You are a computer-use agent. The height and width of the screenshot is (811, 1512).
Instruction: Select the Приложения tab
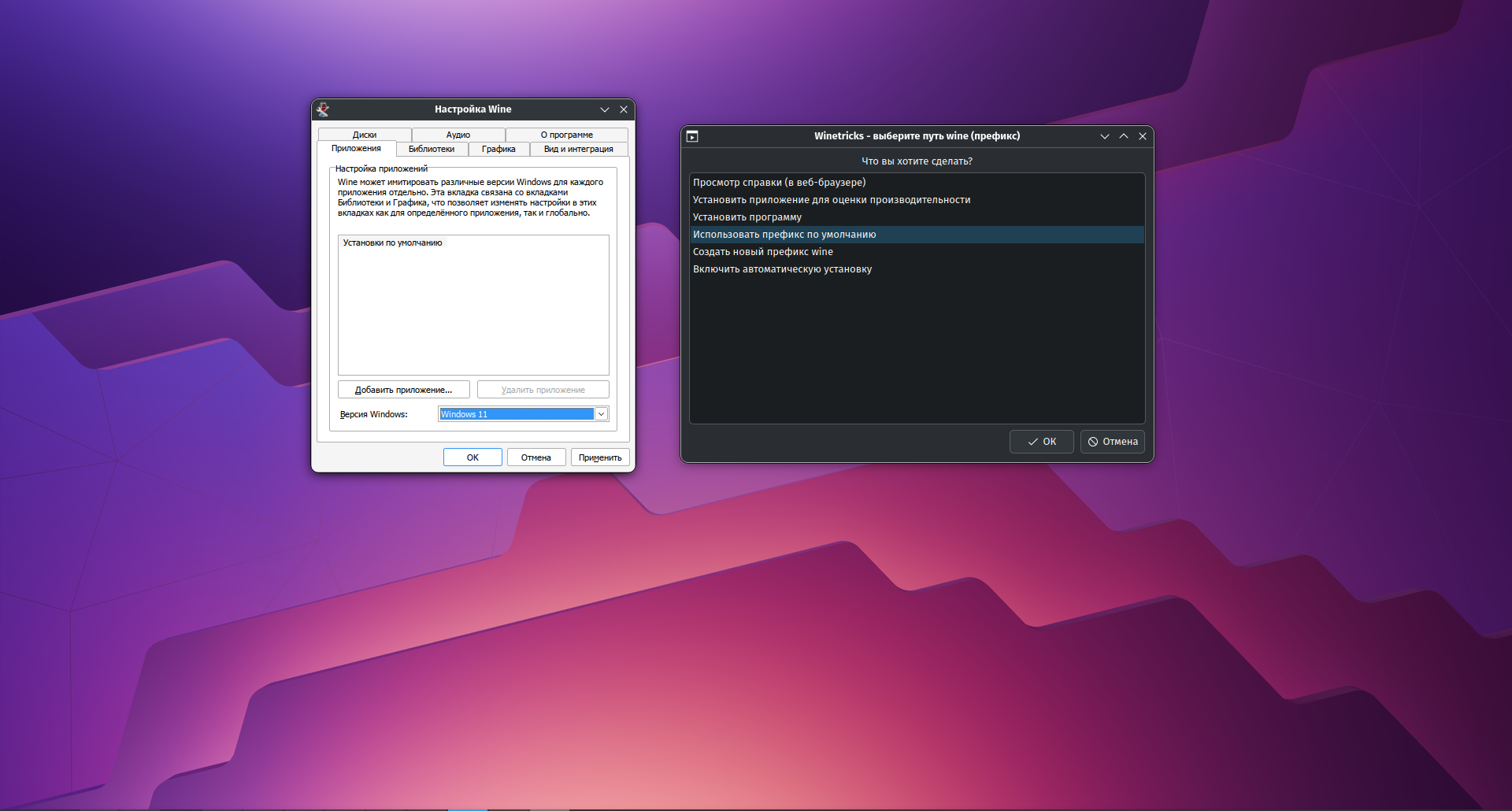pyautogui.click(x=356, y=148)
